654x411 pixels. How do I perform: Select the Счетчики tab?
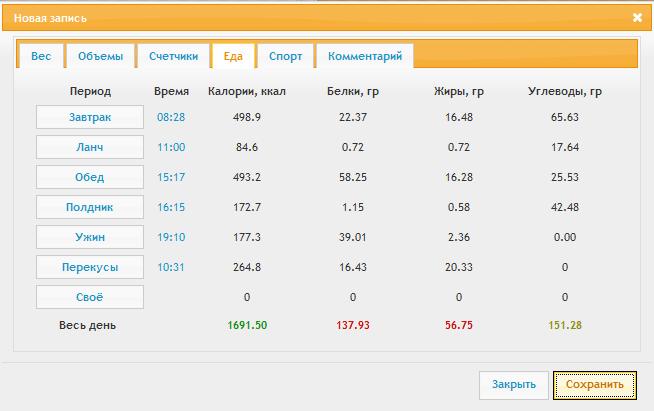pos(174,56)
